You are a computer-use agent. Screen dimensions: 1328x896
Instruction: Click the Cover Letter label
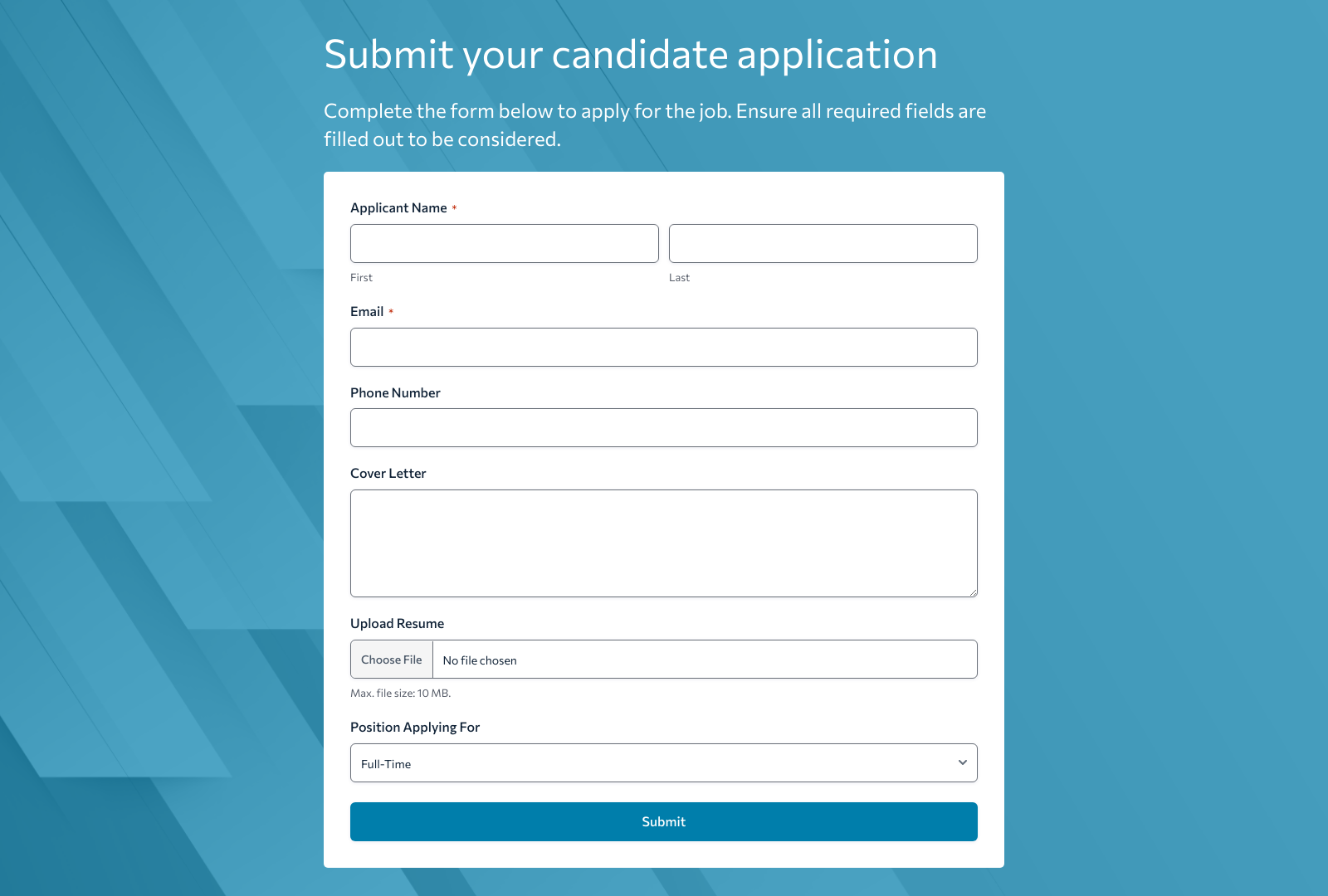388,473
